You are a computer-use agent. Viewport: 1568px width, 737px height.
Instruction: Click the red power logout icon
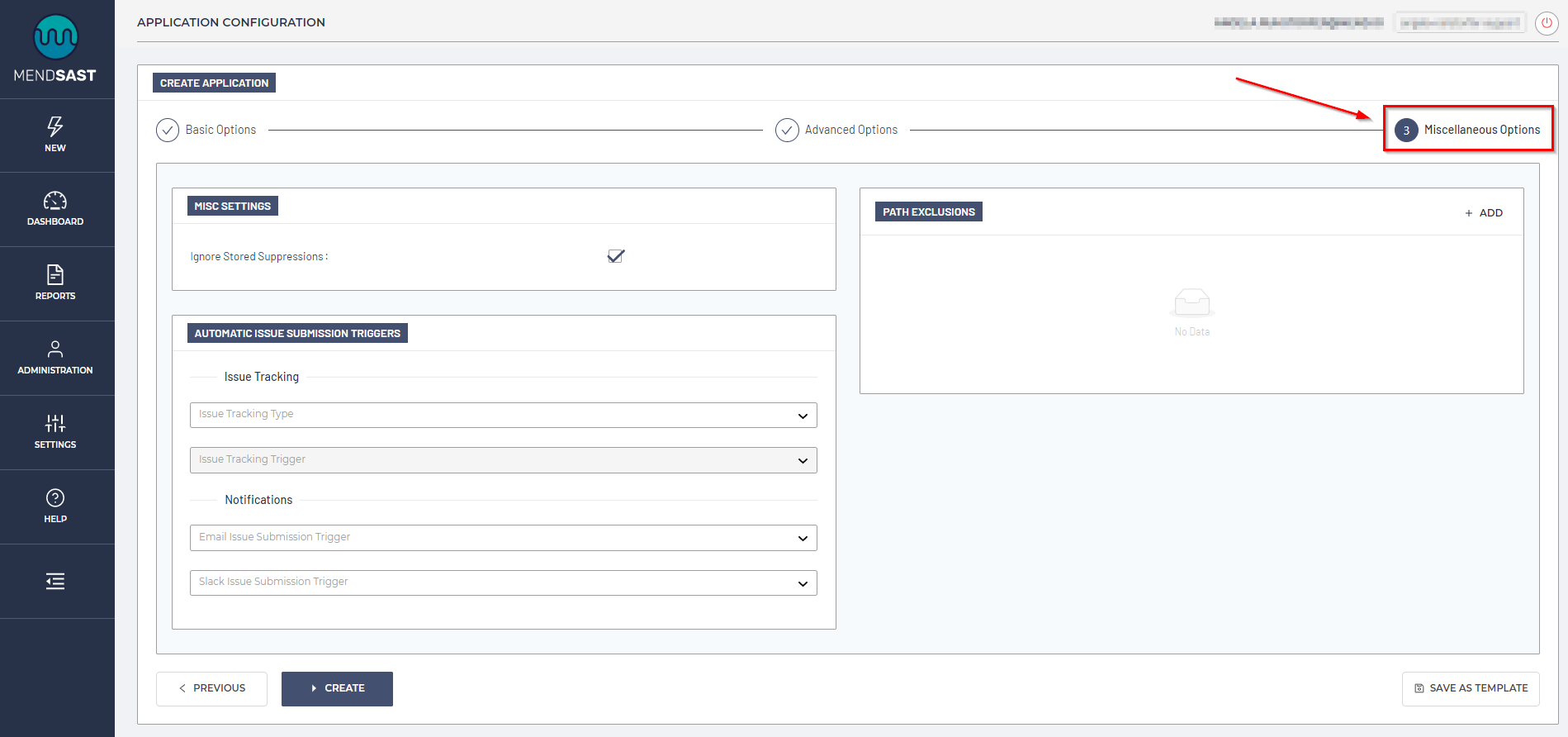pyautogui.click(x=1546, y=23)
